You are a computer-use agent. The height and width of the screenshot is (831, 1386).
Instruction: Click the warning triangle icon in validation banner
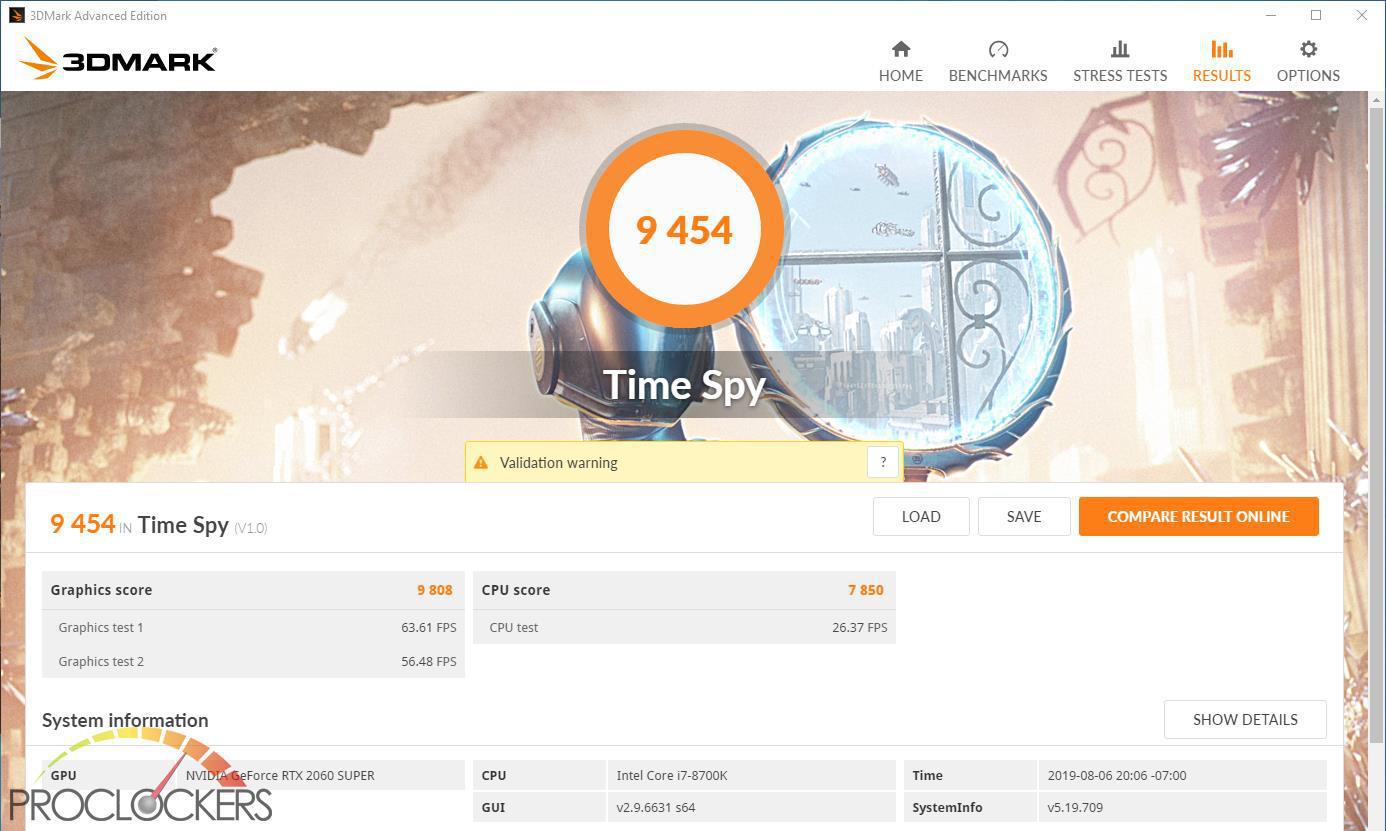[x=481, y=462]
